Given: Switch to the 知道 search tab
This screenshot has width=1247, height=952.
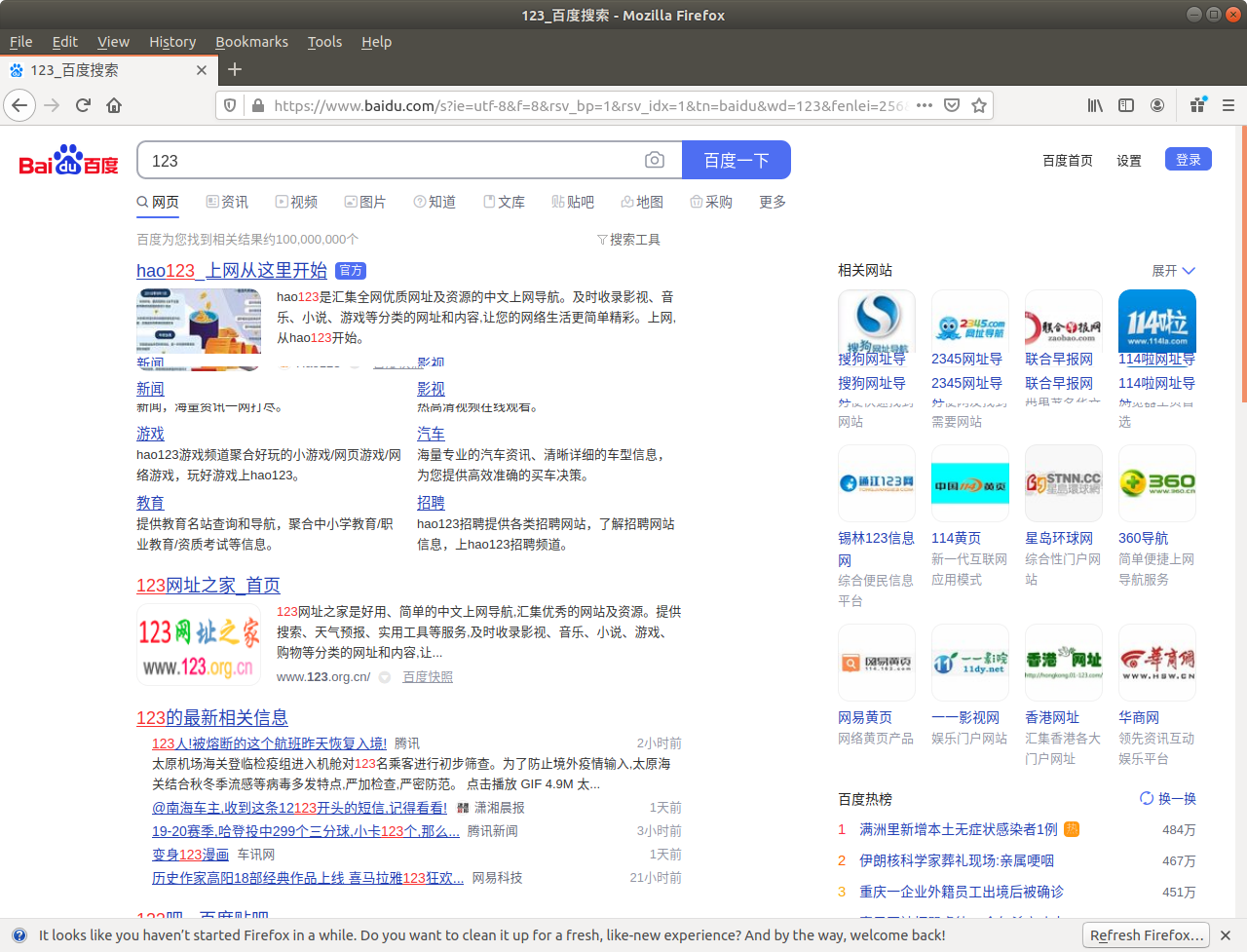Looking at the screenshot, I should coord(435,202).
